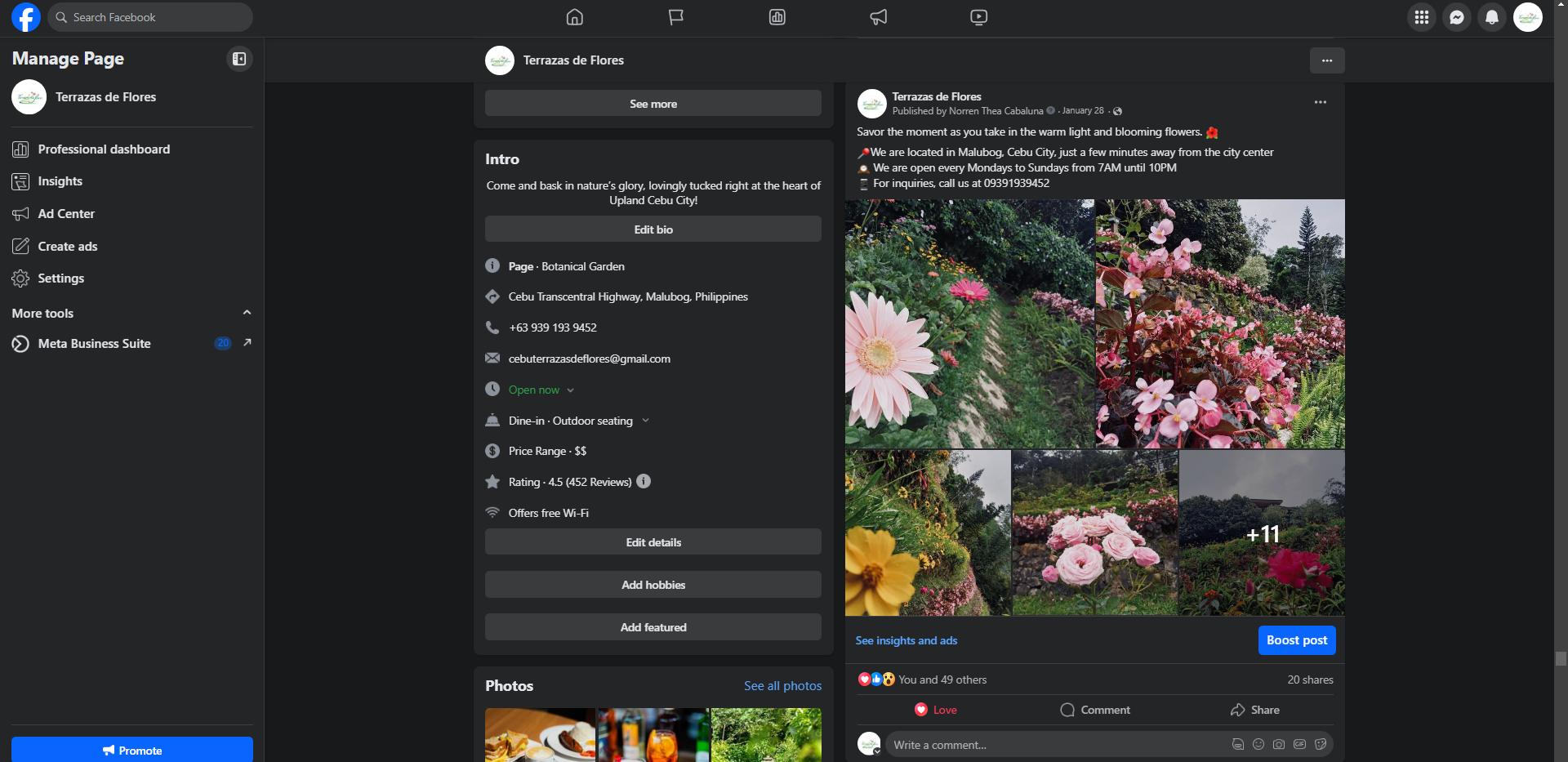Open the 20 shares count

(x=1310, y=680)
